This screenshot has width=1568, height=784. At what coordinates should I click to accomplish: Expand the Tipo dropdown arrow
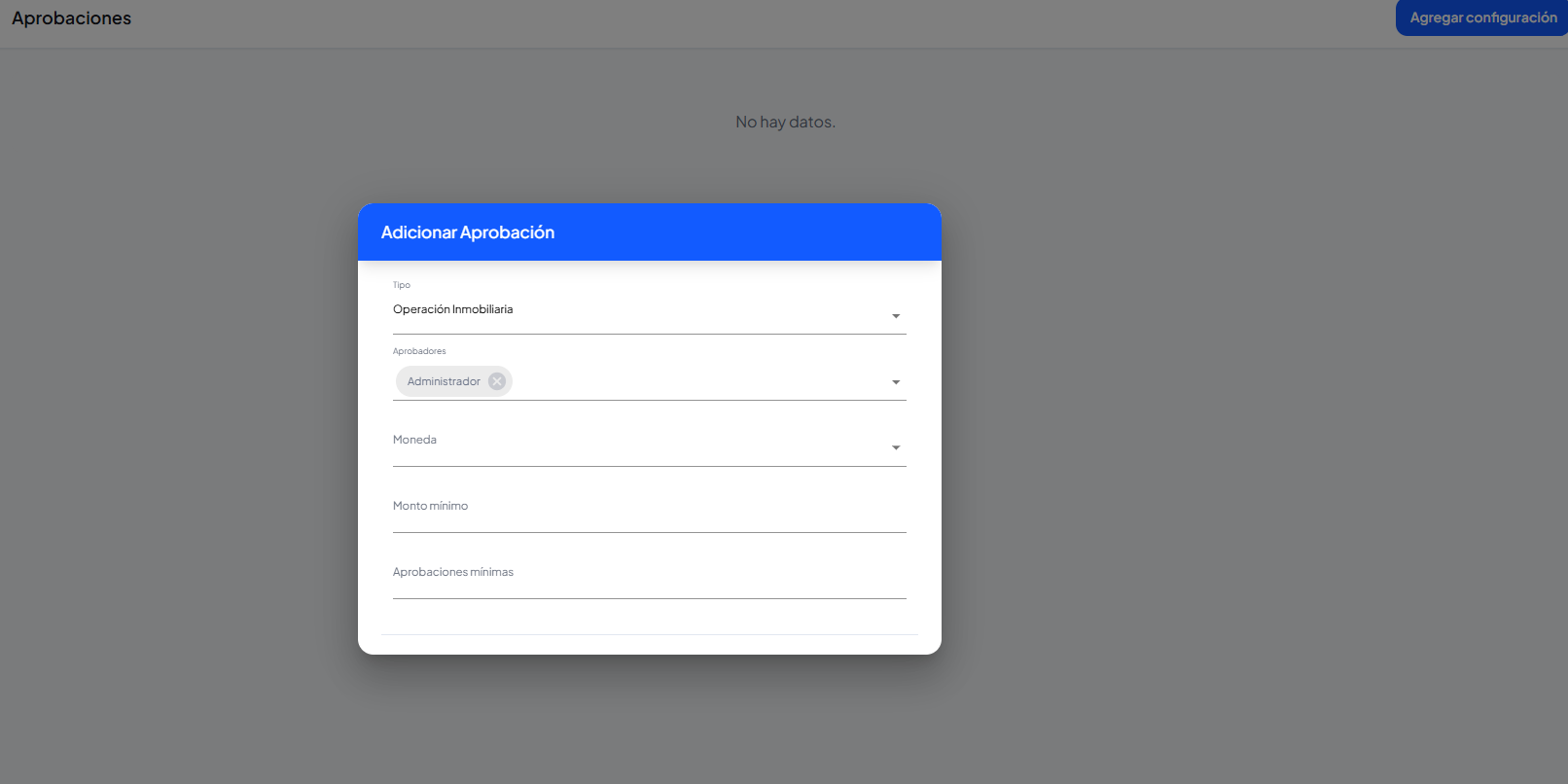point(896,316)
